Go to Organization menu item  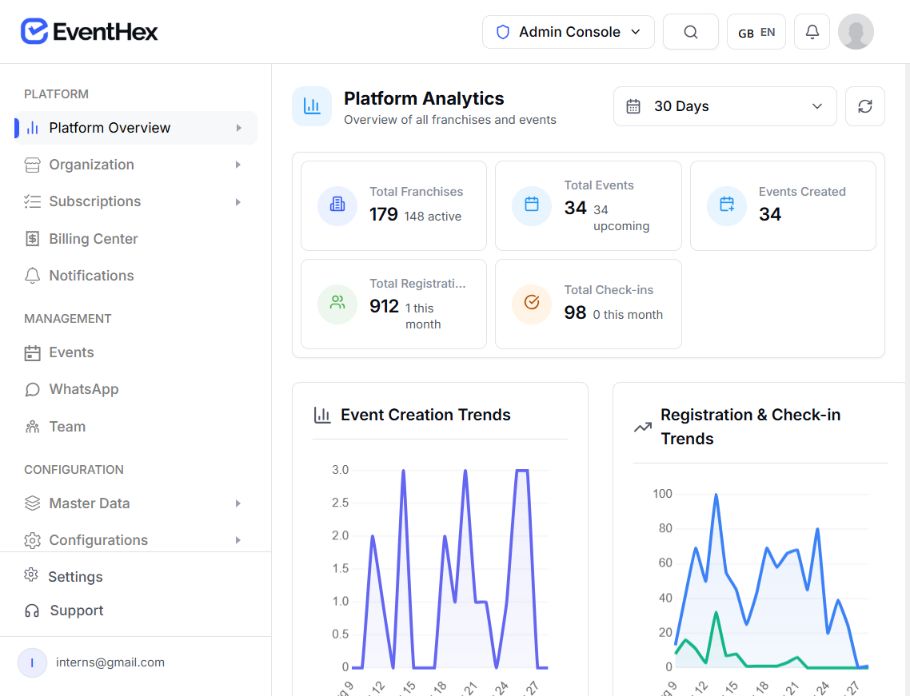tap(135, 165)
